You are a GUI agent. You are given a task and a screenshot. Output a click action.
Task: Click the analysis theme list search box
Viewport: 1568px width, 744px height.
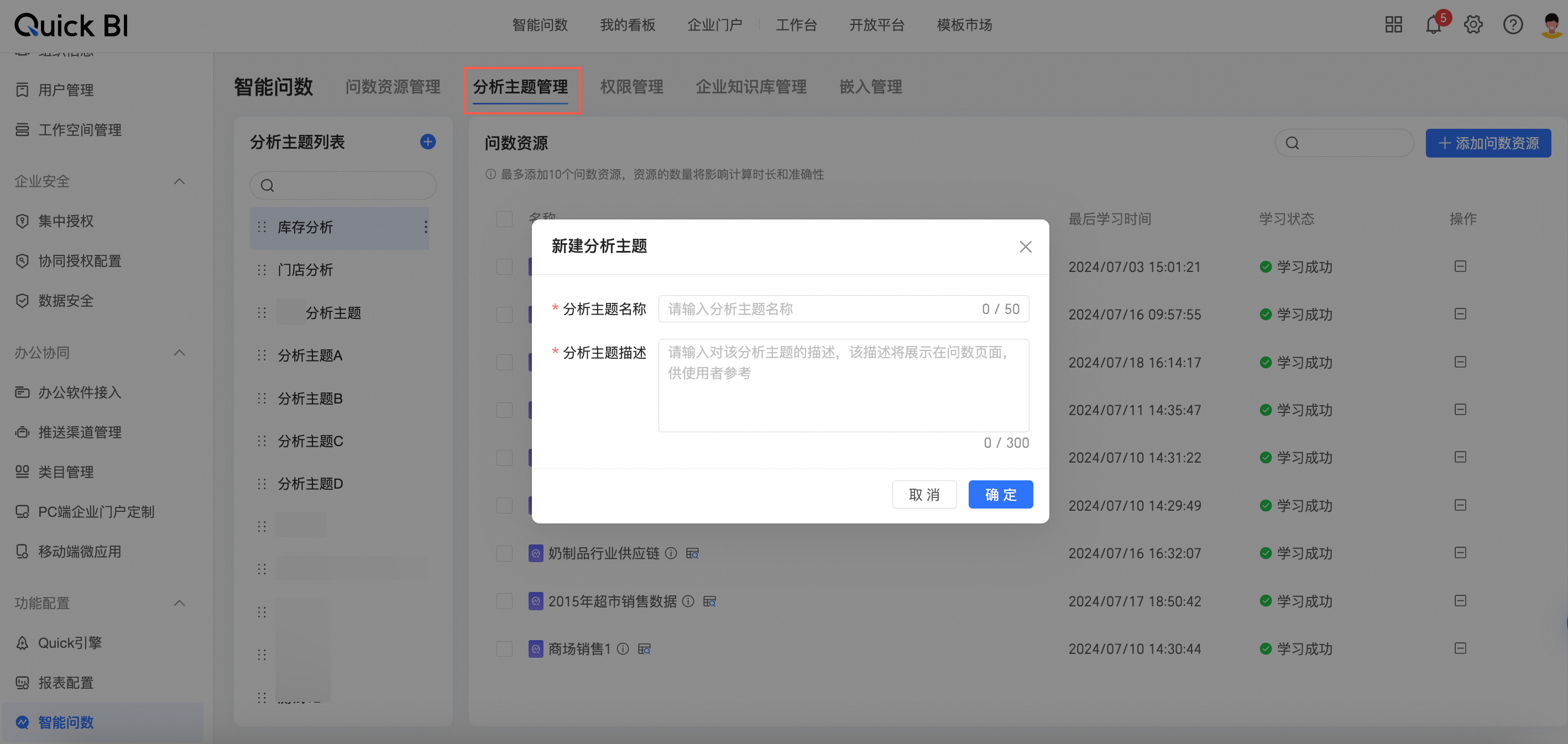click(x=343, y=185)
